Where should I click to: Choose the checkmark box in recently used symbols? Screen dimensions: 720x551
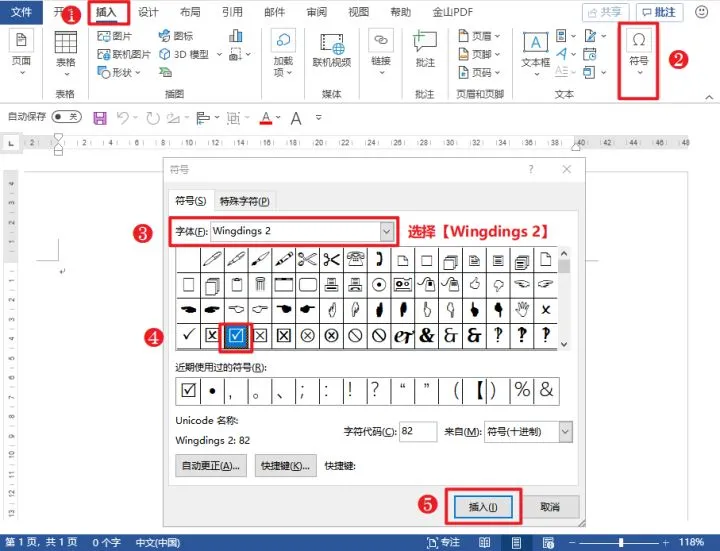[188, 390]
